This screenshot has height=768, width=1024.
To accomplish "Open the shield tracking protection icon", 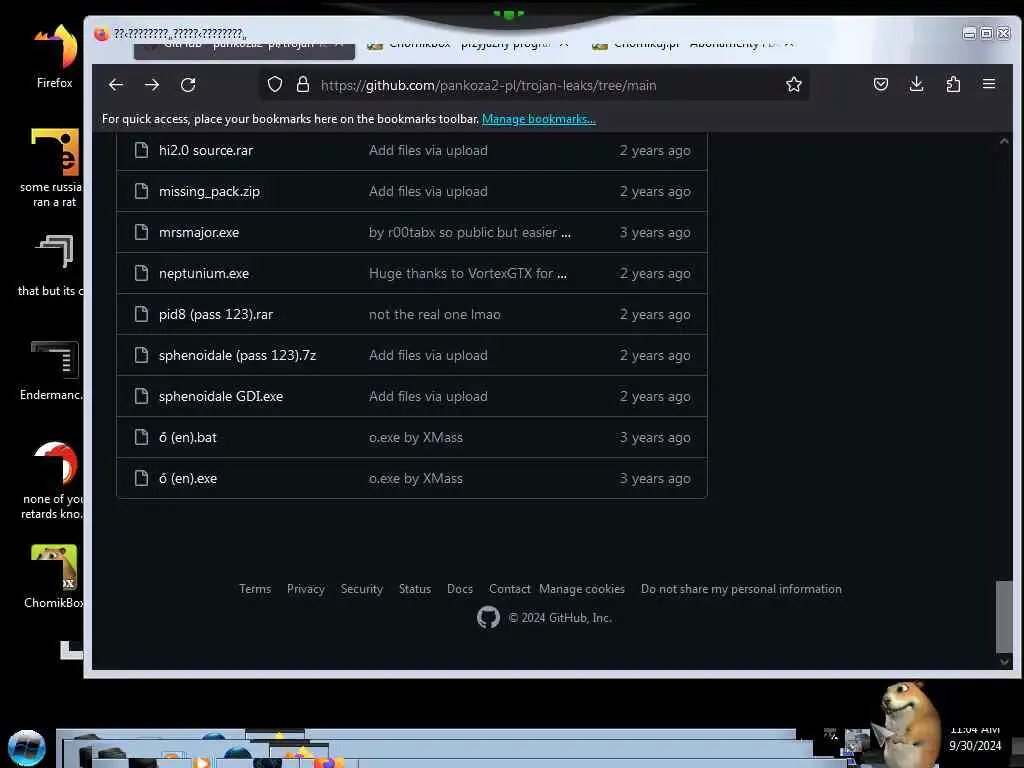I will [275, 84].
